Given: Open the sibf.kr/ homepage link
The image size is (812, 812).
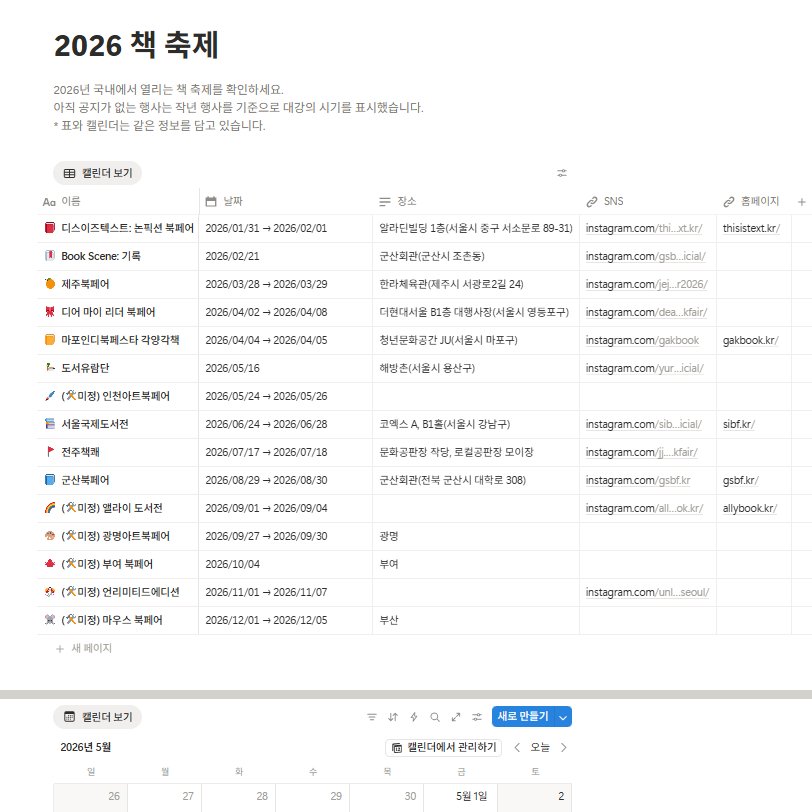Looking at the screenshot, I should click(x=738, y=424).
